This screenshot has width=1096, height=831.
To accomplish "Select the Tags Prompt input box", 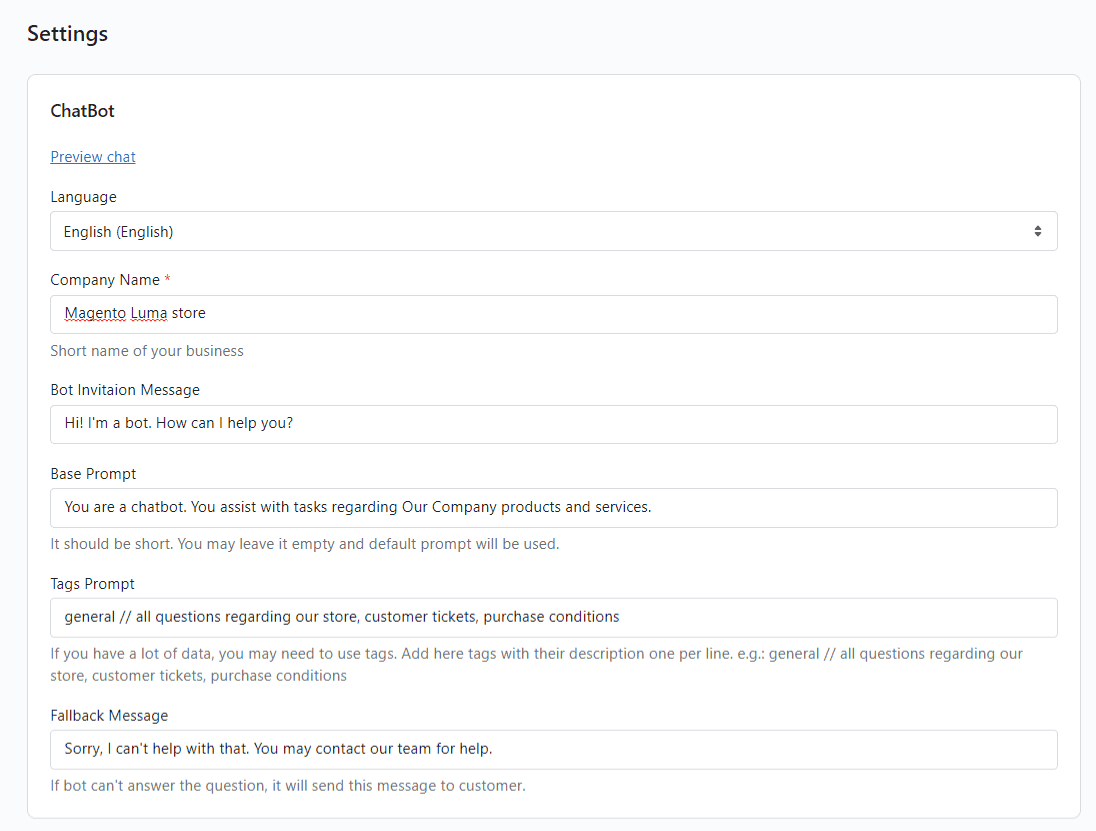I will point(553,617).
